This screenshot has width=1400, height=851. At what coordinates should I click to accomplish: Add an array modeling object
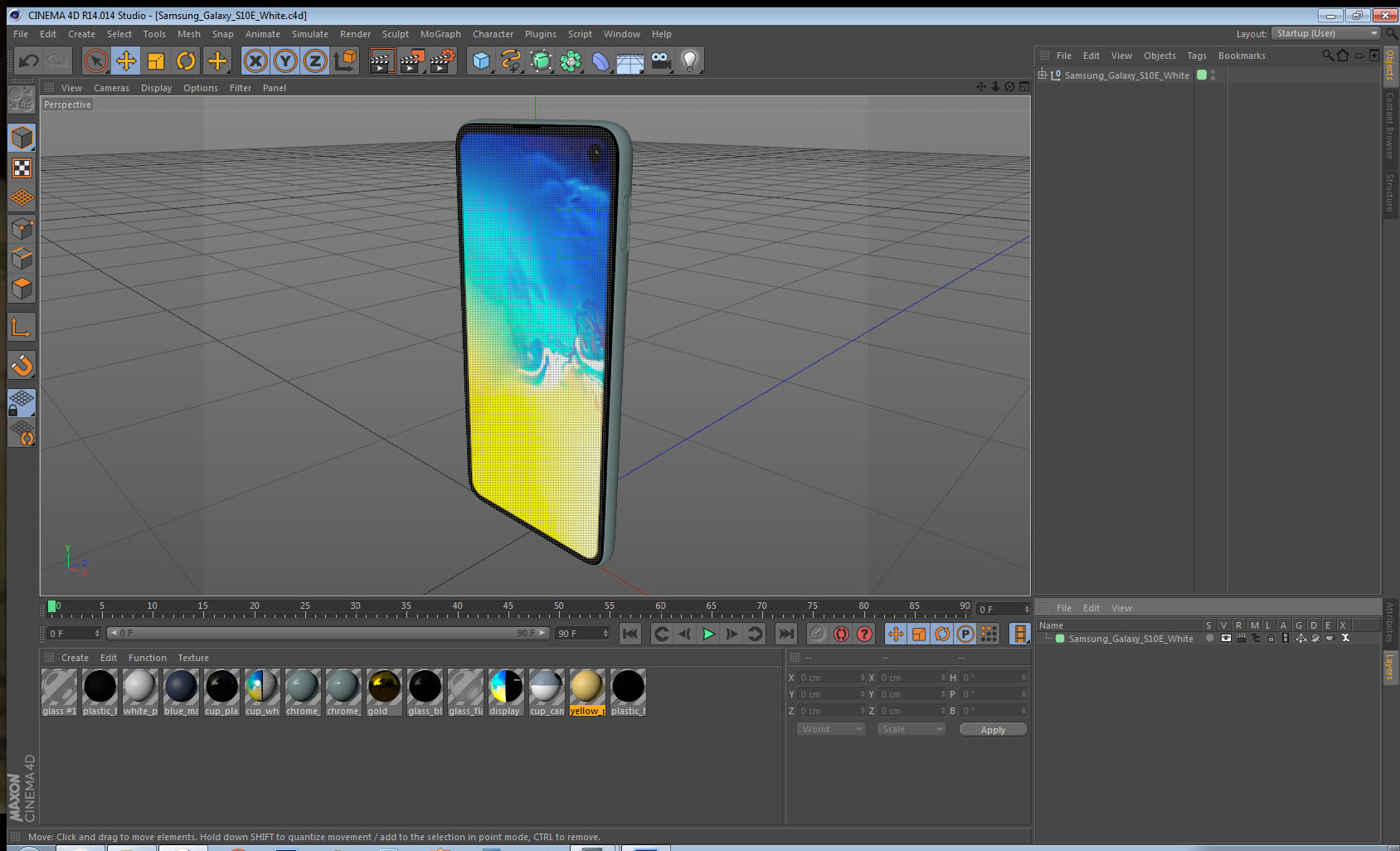[571, 61]
